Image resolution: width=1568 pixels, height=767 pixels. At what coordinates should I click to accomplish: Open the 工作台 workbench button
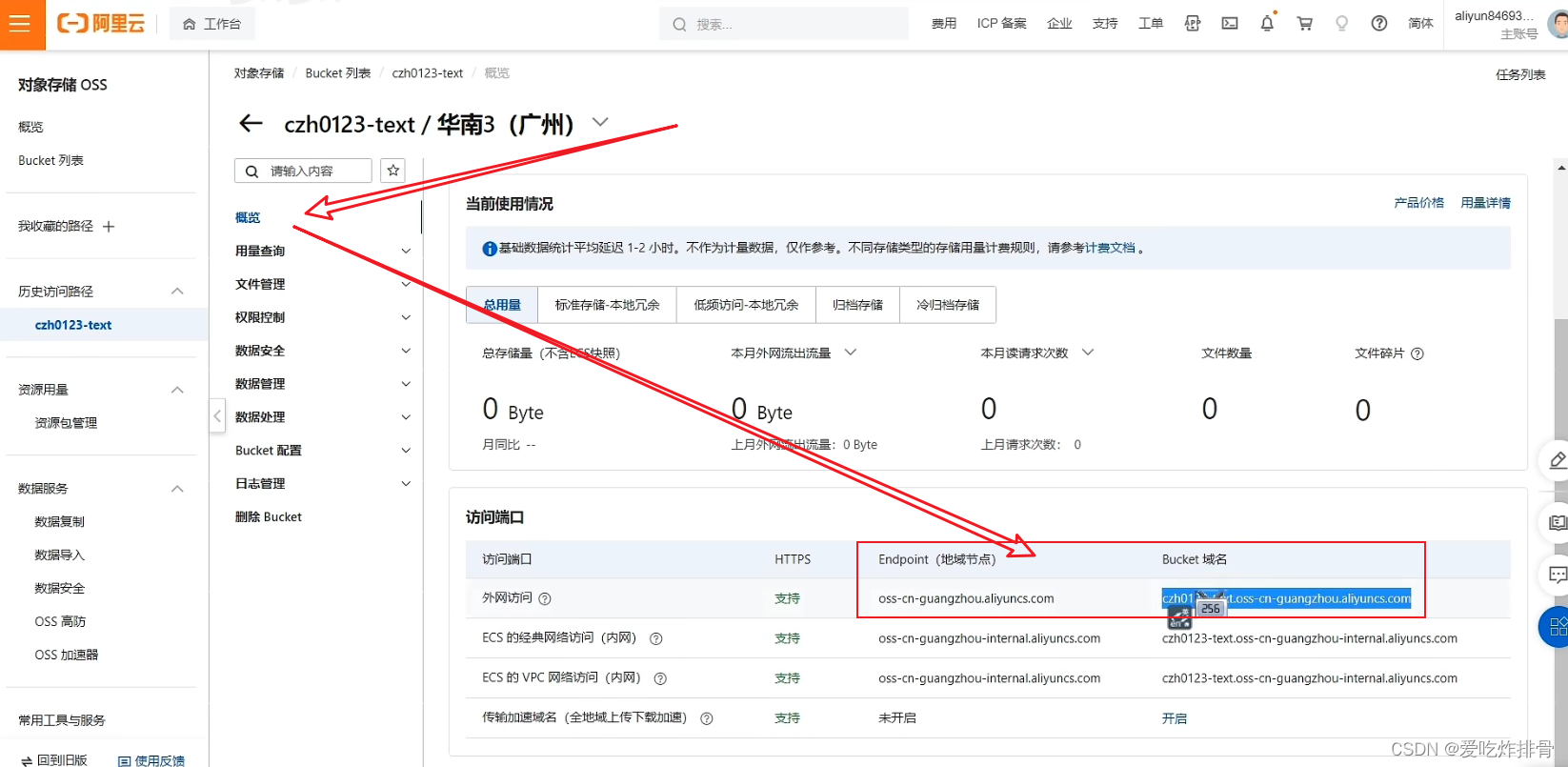[212, 24]
